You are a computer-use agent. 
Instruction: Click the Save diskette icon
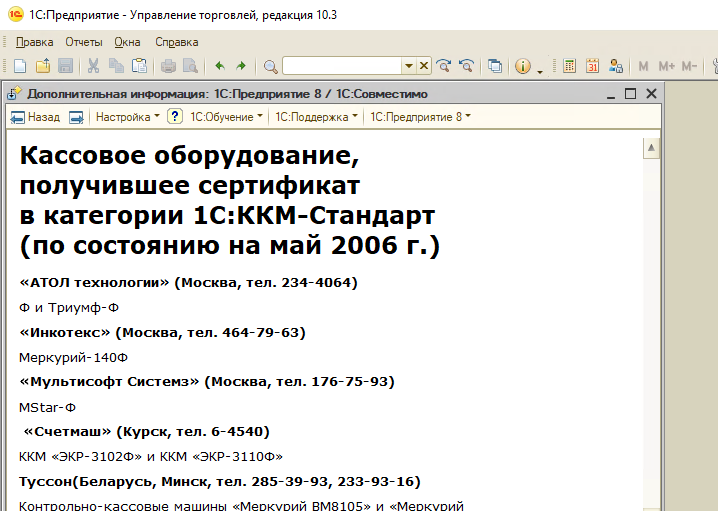(x=65, y=66)
